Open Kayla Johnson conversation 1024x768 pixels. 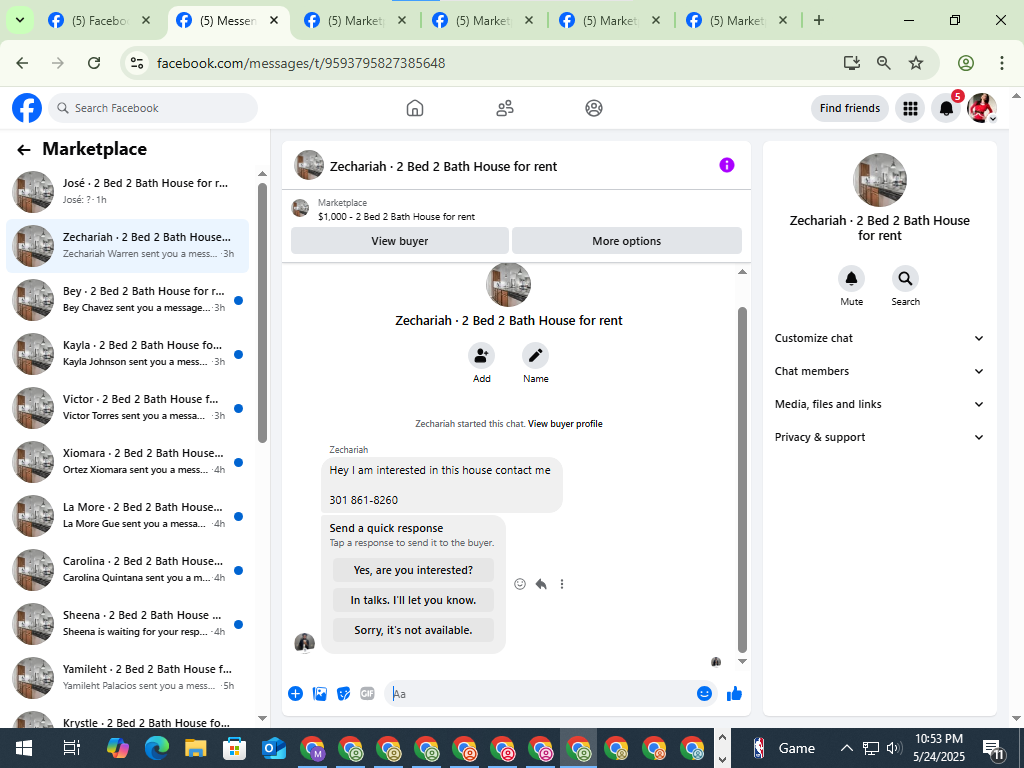tap(128, 353)
